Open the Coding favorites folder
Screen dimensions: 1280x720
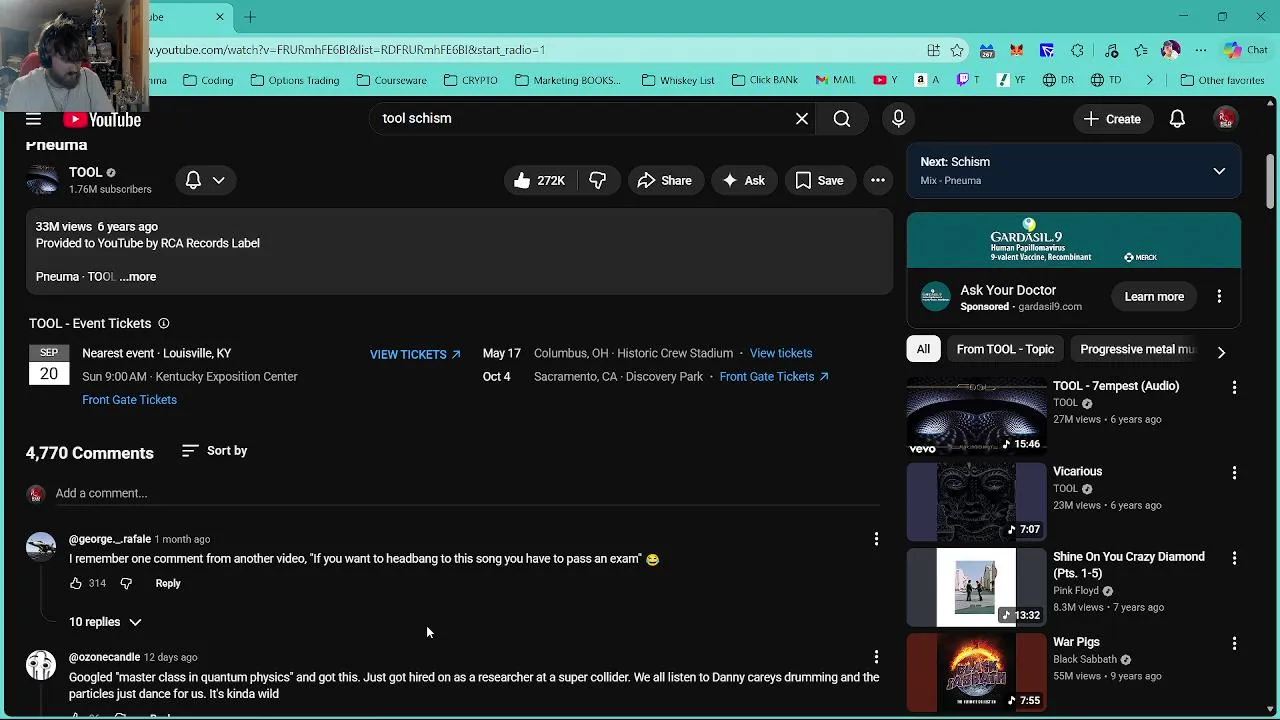tap(208, 80)
